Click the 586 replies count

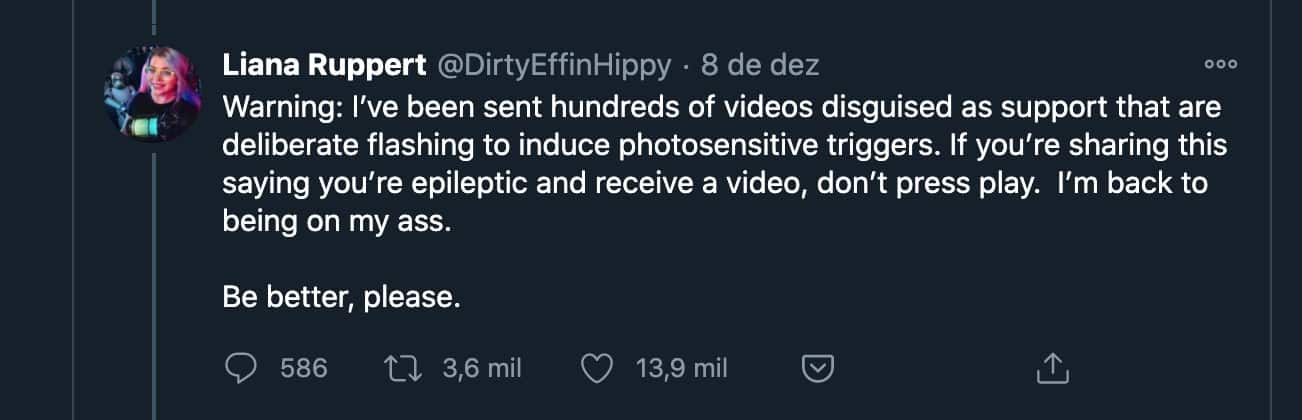tap(304, 369)
